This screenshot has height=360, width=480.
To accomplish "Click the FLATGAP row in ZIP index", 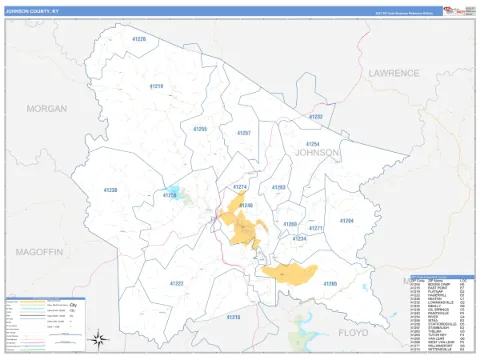I will 438,291.
